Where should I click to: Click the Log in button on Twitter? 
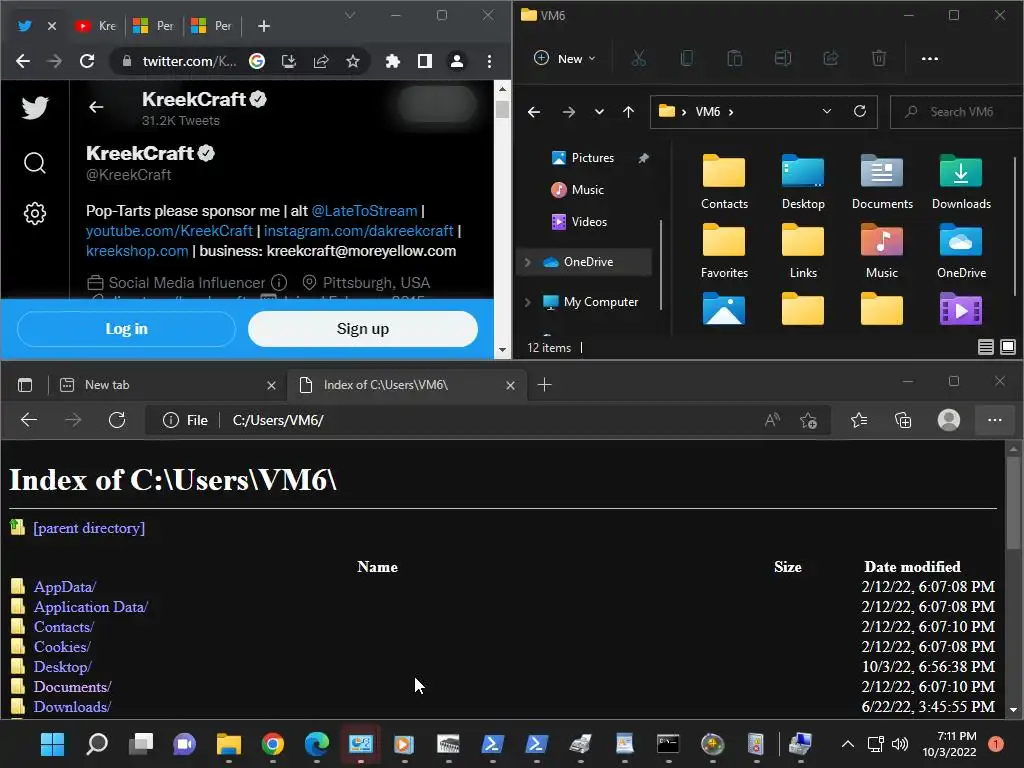pos(126,329)
